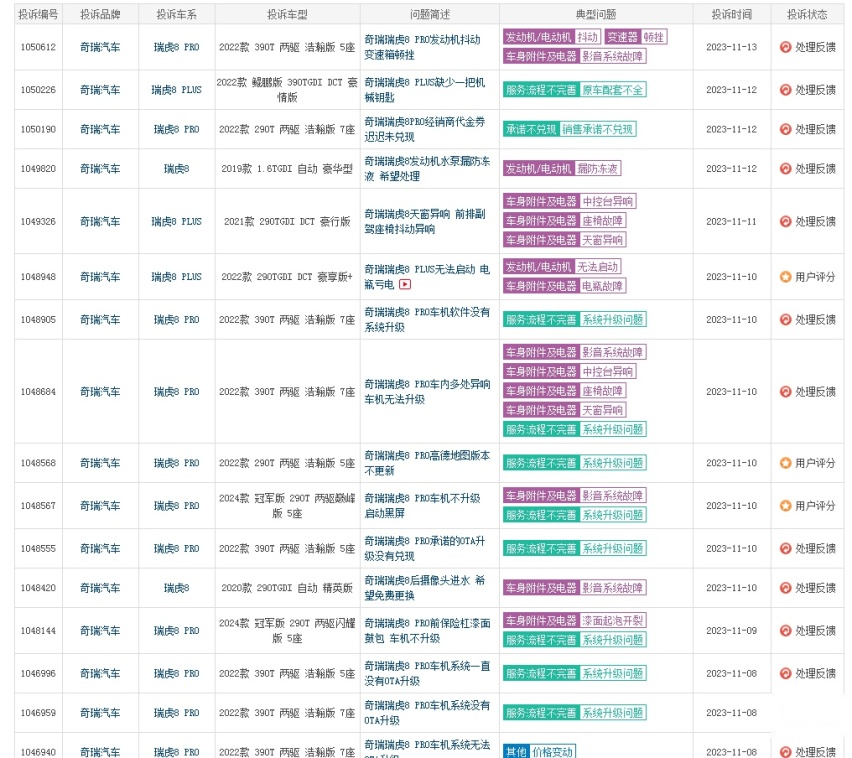Click the red status icon in row 1050612
The width and height of the screenshot is (852, 758).
tap(785, 47)
